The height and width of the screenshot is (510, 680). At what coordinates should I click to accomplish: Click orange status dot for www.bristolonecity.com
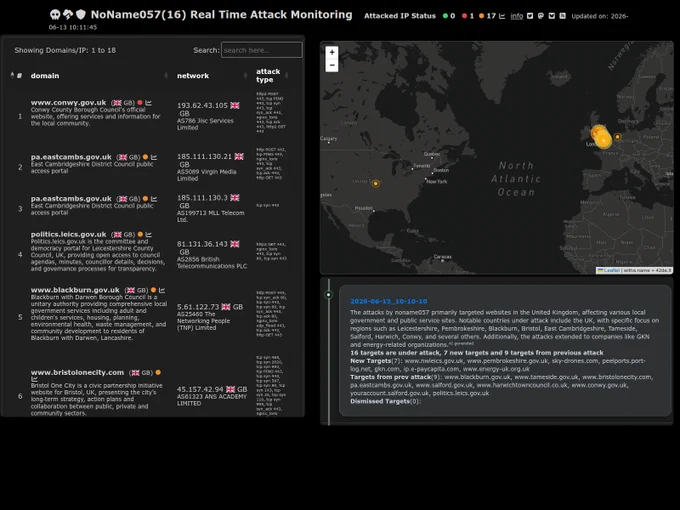click(x=158, y=372)
